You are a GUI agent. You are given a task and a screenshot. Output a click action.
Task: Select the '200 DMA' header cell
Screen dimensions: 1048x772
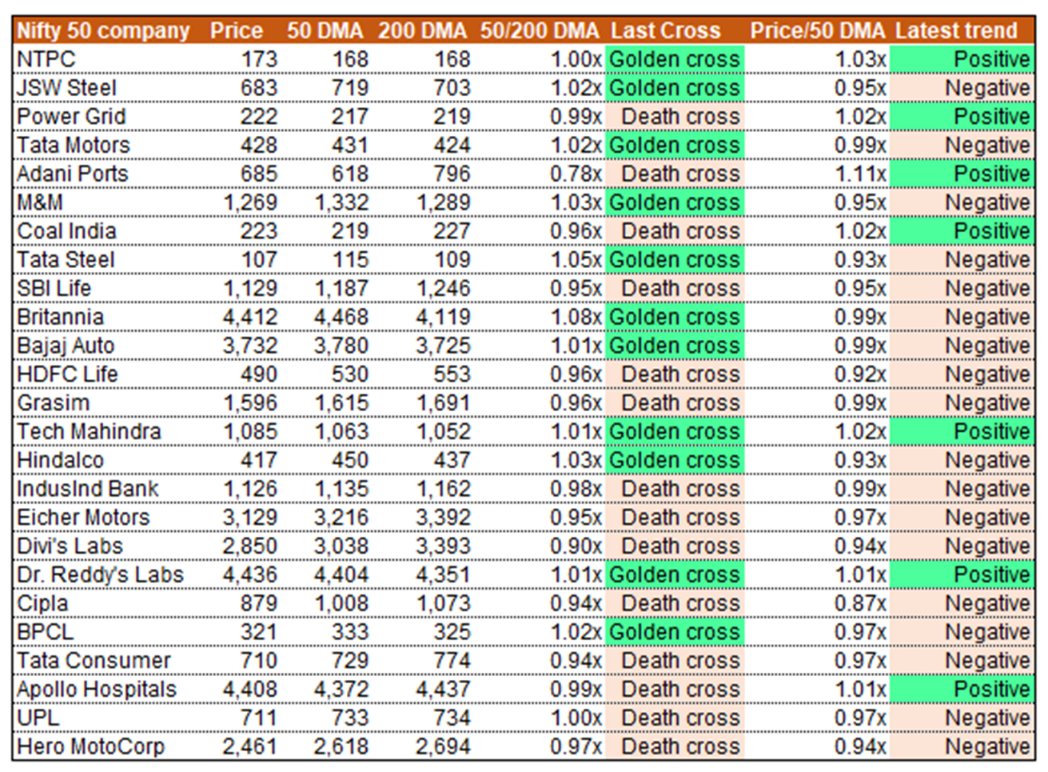422,31
